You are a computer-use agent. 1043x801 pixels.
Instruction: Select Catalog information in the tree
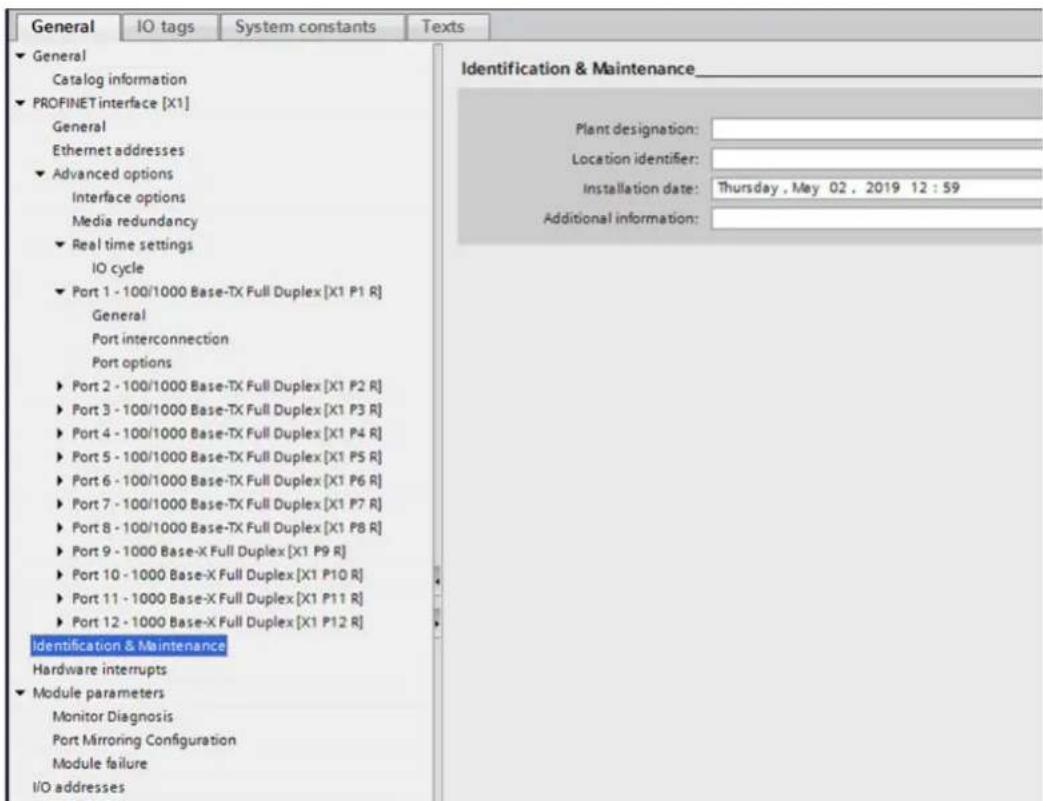(119, 80)
